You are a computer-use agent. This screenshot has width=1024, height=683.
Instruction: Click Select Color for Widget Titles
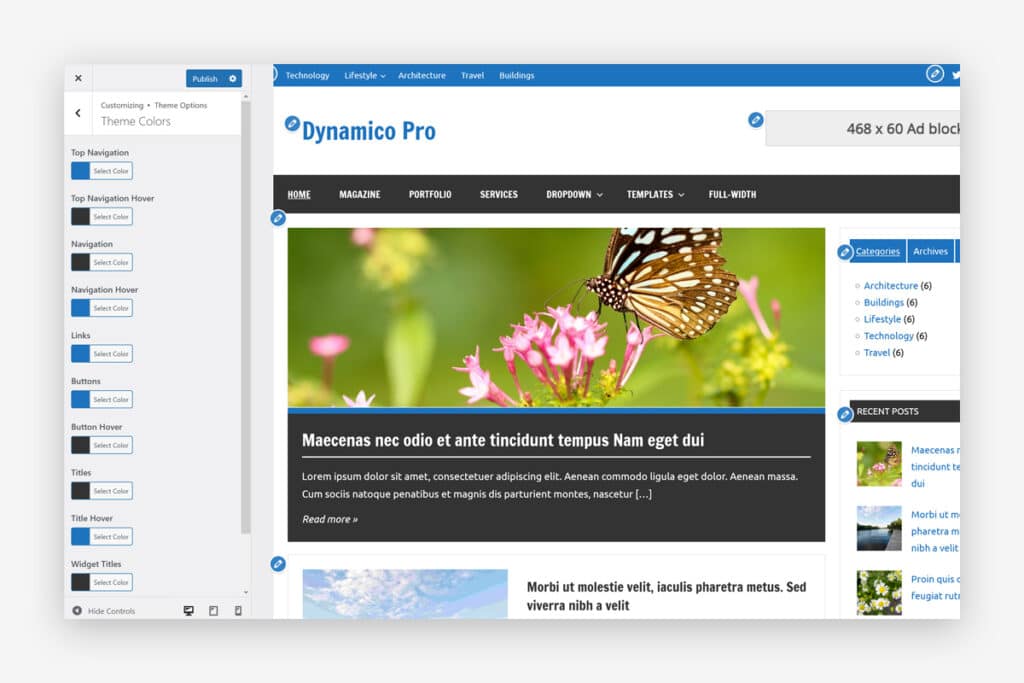pos(111,582)
